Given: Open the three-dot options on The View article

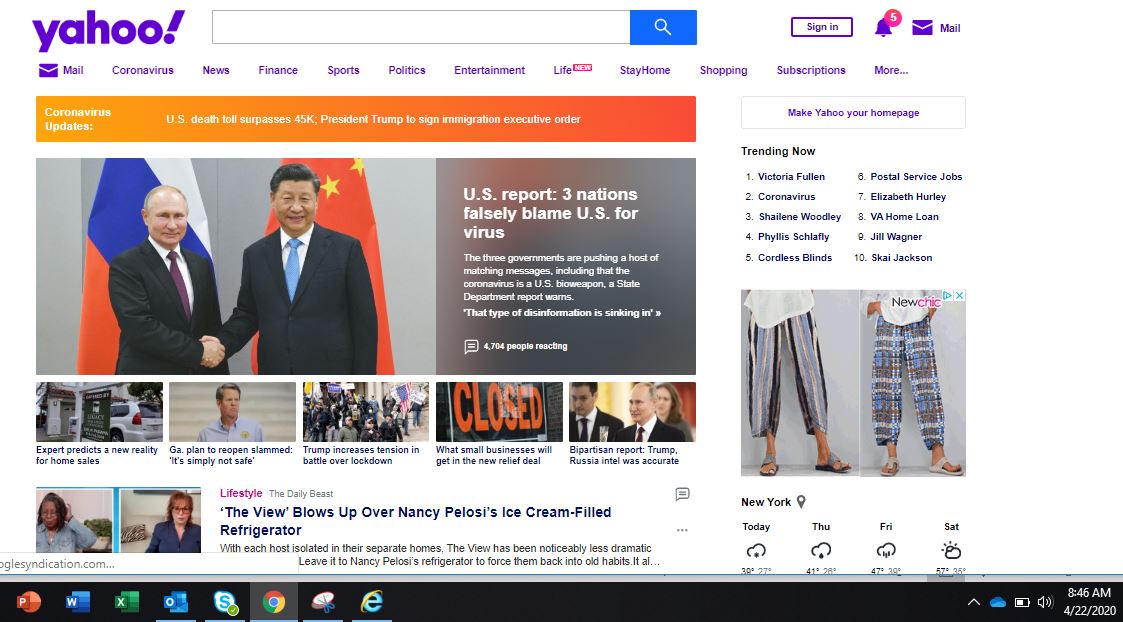Looking at the screenshot, I should [x=682, y=530].
